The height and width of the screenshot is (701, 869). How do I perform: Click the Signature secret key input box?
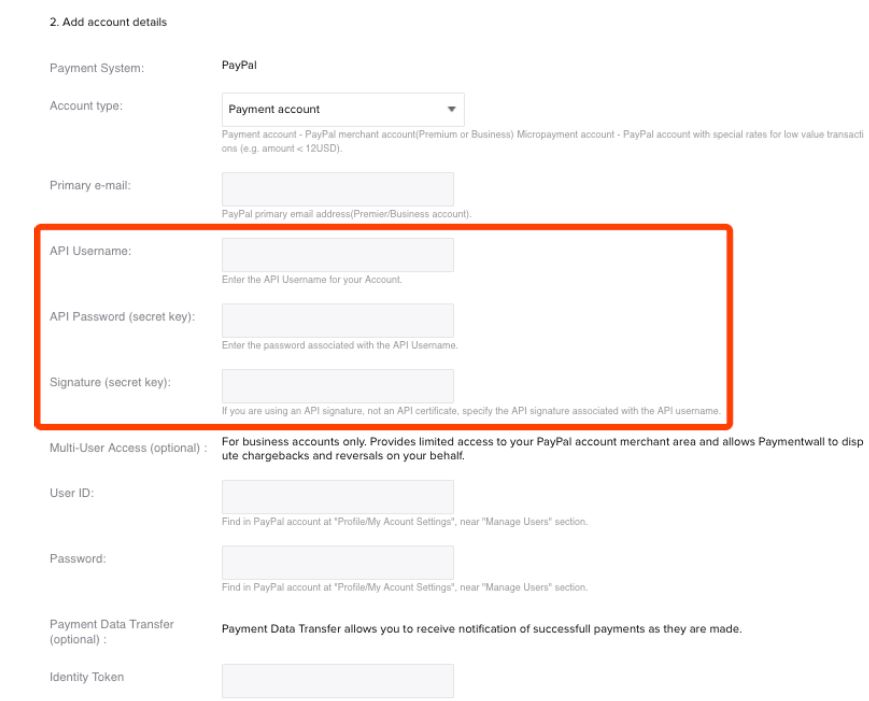tap(338, 386)
